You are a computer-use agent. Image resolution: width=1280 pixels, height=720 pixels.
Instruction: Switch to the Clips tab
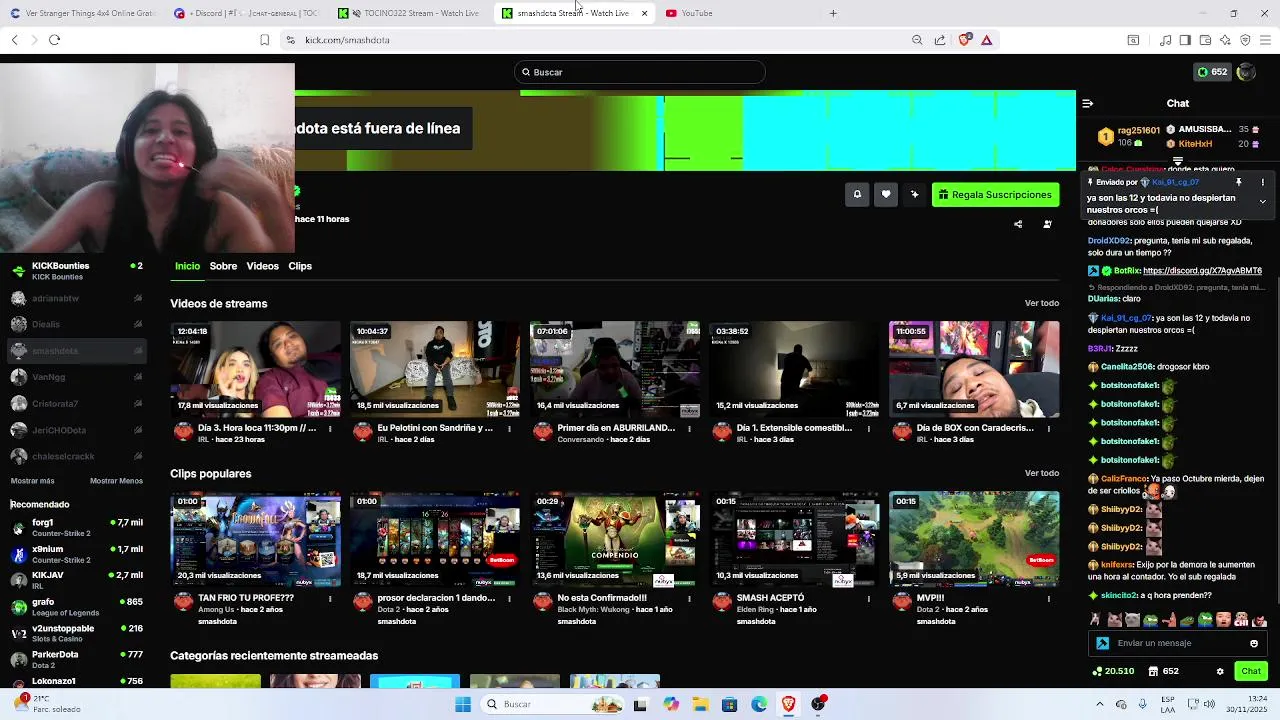point(300,266)
